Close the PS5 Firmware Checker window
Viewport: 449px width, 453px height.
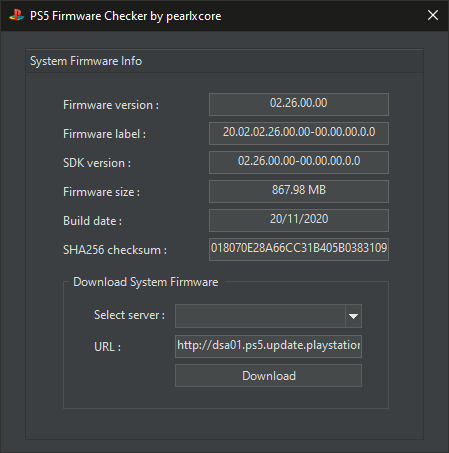click(433, 15)
